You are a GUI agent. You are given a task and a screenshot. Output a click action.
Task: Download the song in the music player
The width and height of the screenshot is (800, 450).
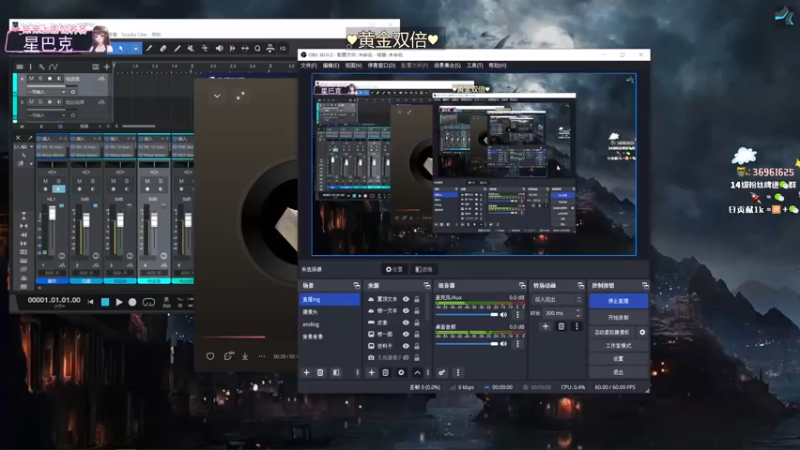(245, 356)
